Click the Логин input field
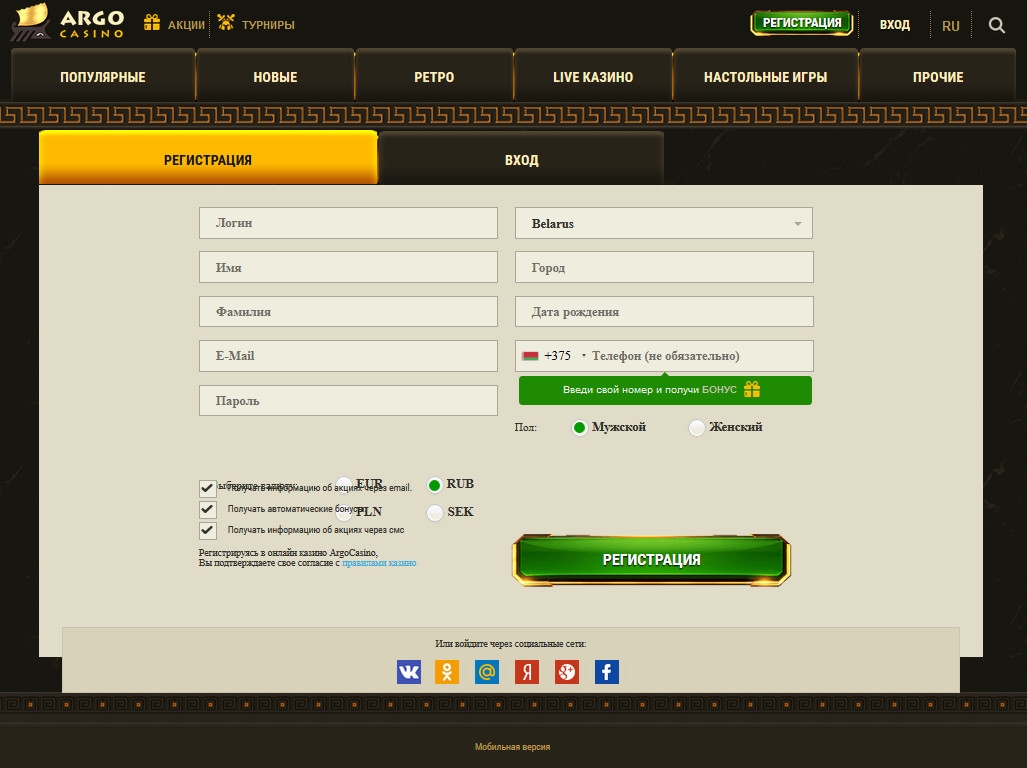Image resolution: width=1027 pixels, height=768 pixels. point(348,223)
